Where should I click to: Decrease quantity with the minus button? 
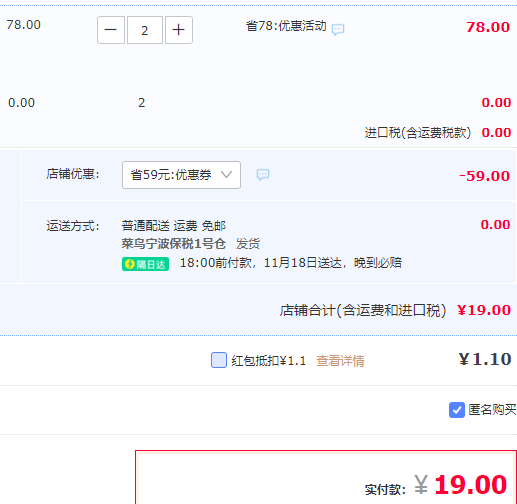coord(111,30)
